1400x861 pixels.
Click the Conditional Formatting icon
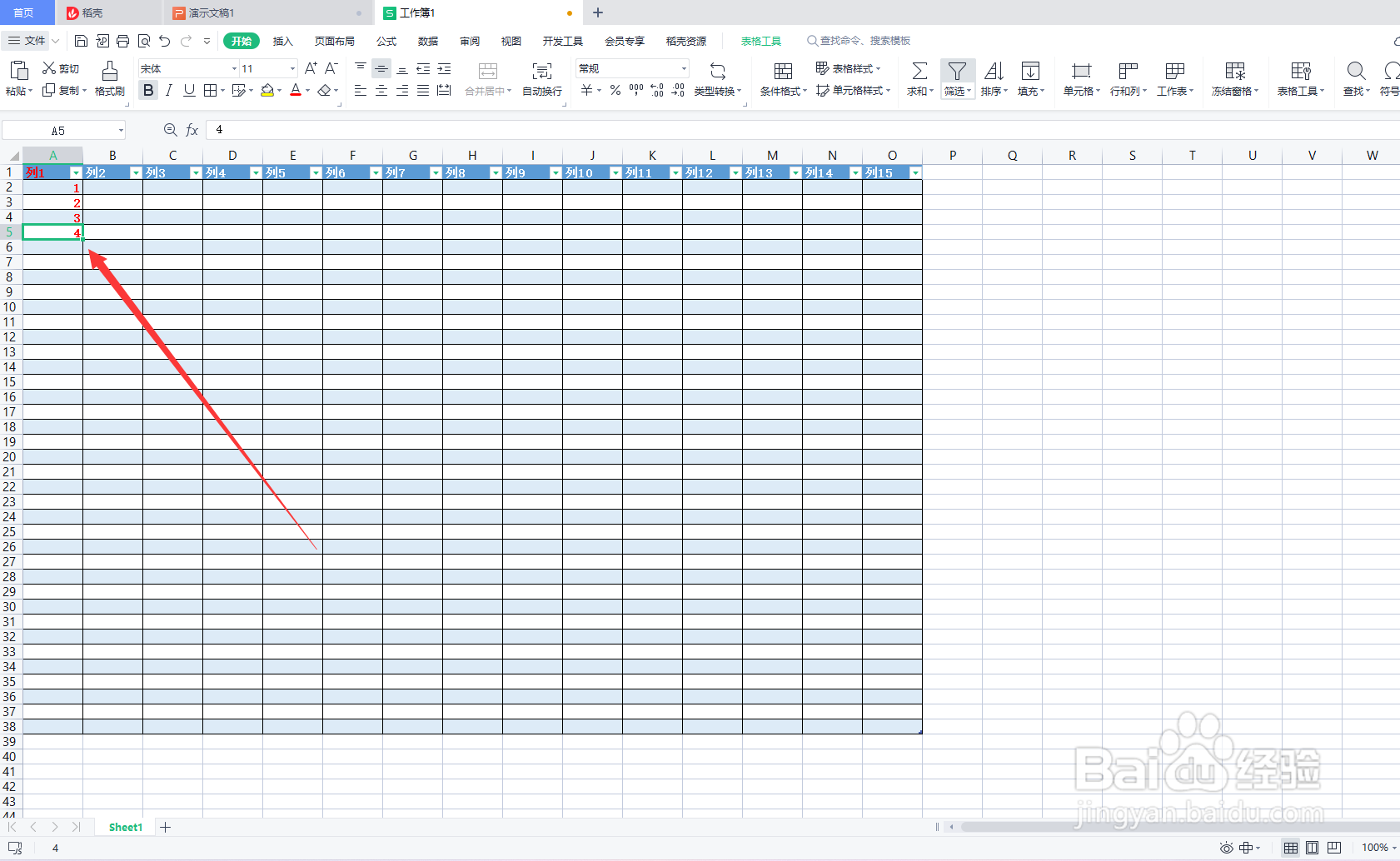click(783, 71)
